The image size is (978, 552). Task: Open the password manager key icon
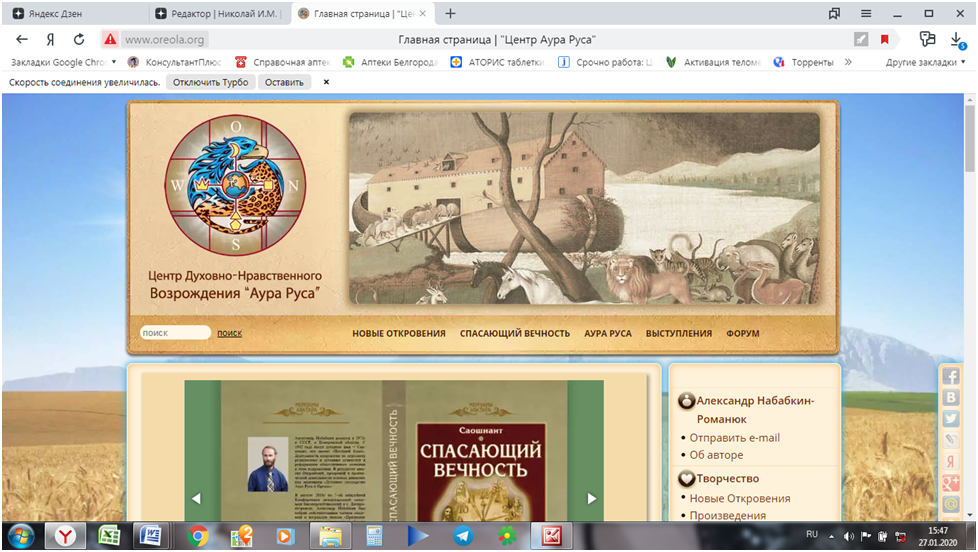point(927,39)
